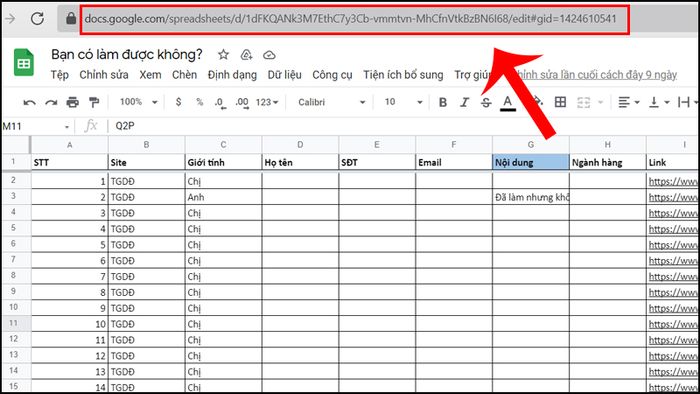Image resolution: width=700 pixels, height=394 pixels.
Task: Toggle bold formatting
Action: pos(443,103)
